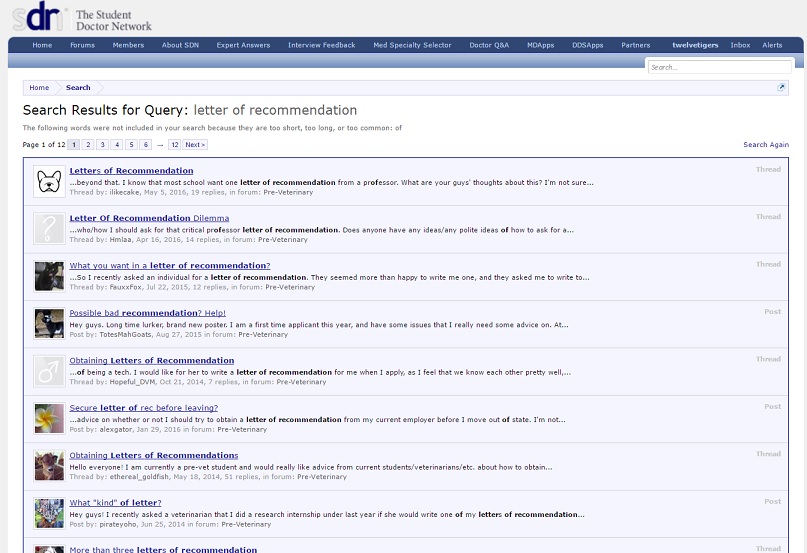Click ilikecake's French bulldog avatar
Image resolution: width=807 pixels, height=553 pixels.
[x=49, y=181]
